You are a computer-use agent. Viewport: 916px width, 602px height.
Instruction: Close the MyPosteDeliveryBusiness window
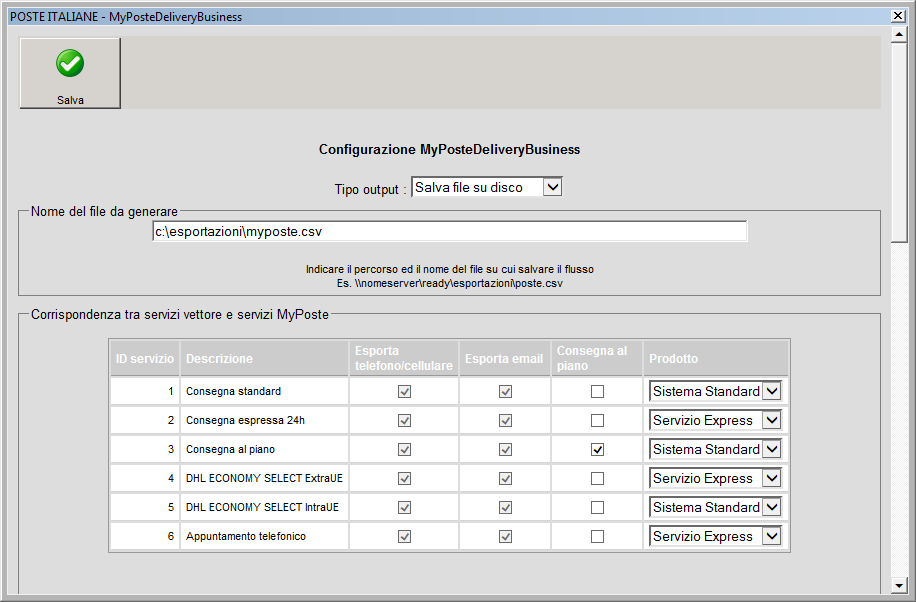(x=898, y=16)
